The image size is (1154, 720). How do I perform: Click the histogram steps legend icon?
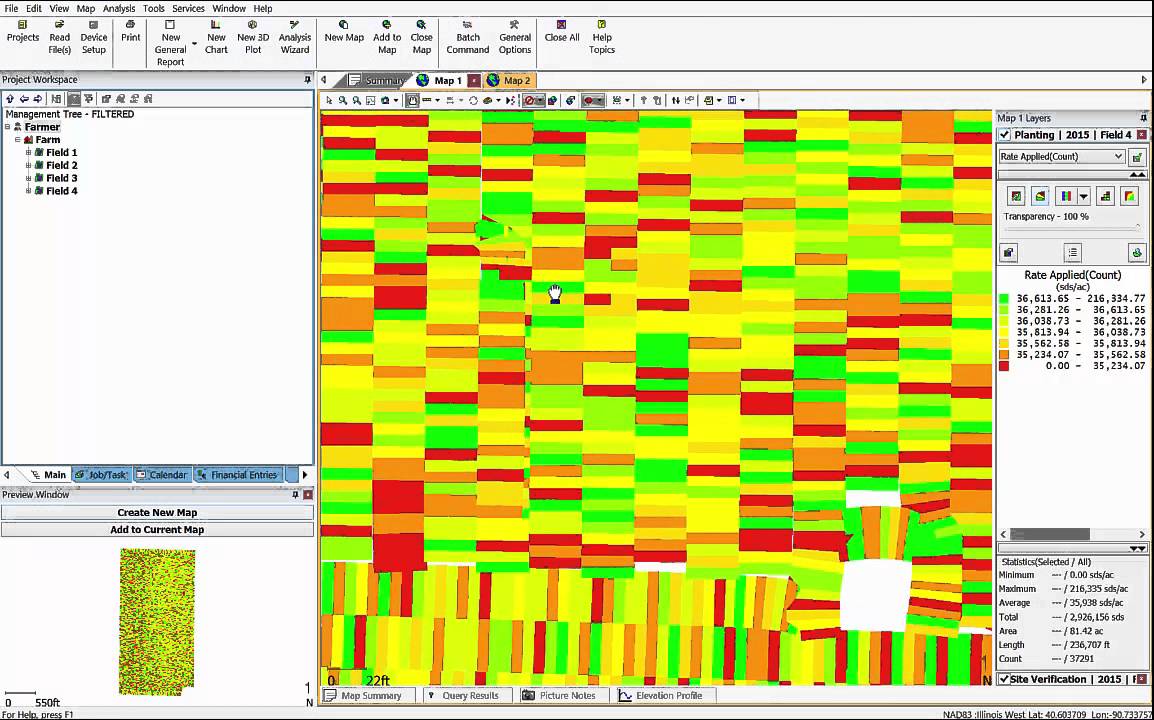tap(1105, 196)
